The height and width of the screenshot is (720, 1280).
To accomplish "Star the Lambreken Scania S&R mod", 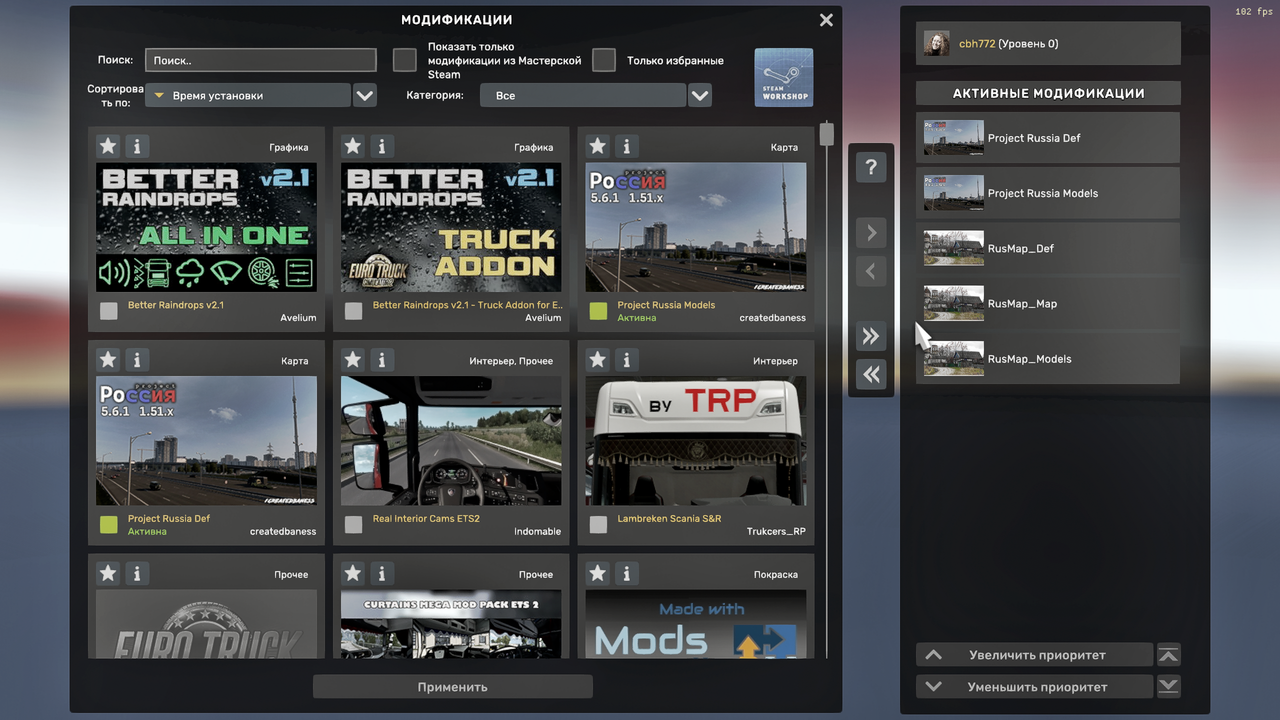I will (x=598, y=360).
